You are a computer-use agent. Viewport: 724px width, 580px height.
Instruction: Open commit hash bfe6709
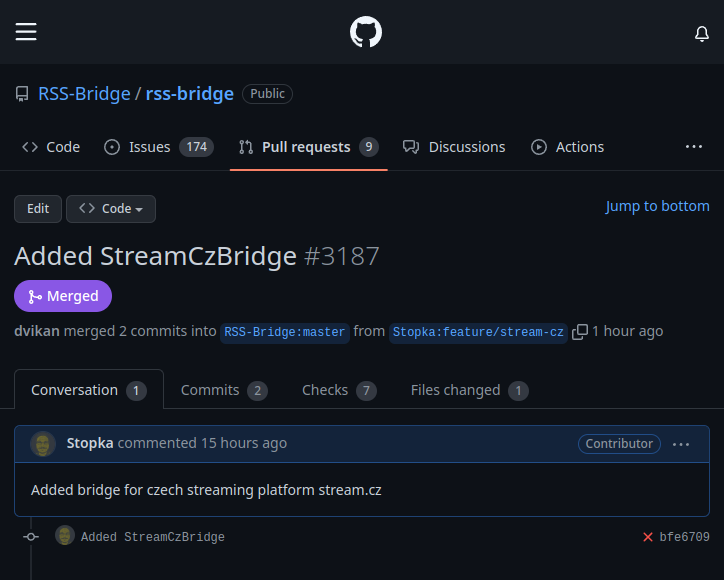[684, 537]
